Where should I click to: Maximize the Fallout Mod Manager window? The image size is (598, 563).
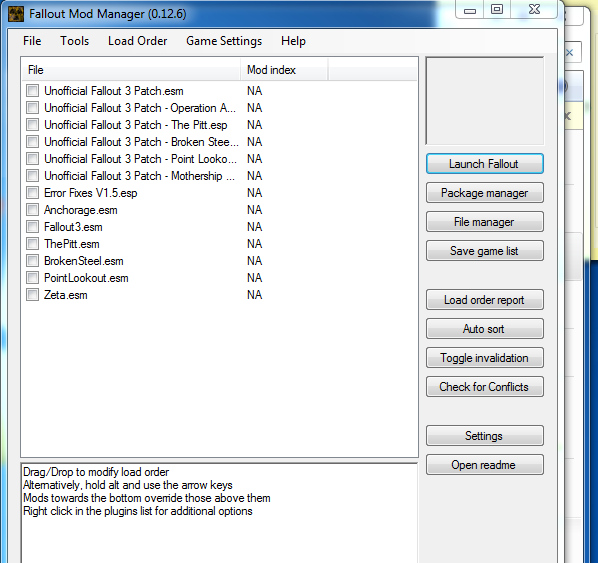pos(497,9)
